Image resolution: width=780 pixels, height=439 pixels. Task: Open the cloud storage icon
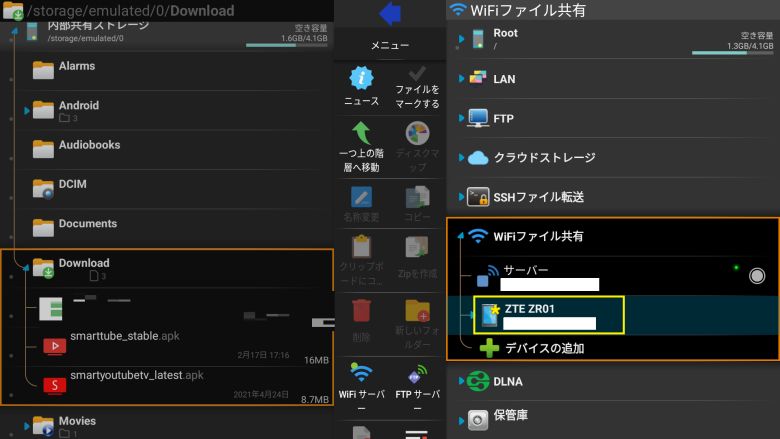coord(478,158)
